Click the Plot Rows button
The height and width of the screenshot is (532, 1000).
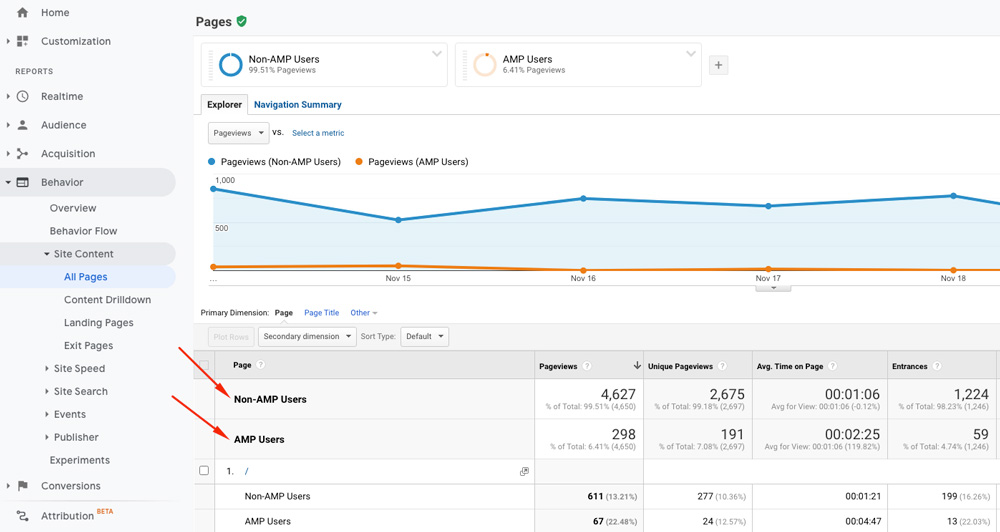[x=231, y=336]
